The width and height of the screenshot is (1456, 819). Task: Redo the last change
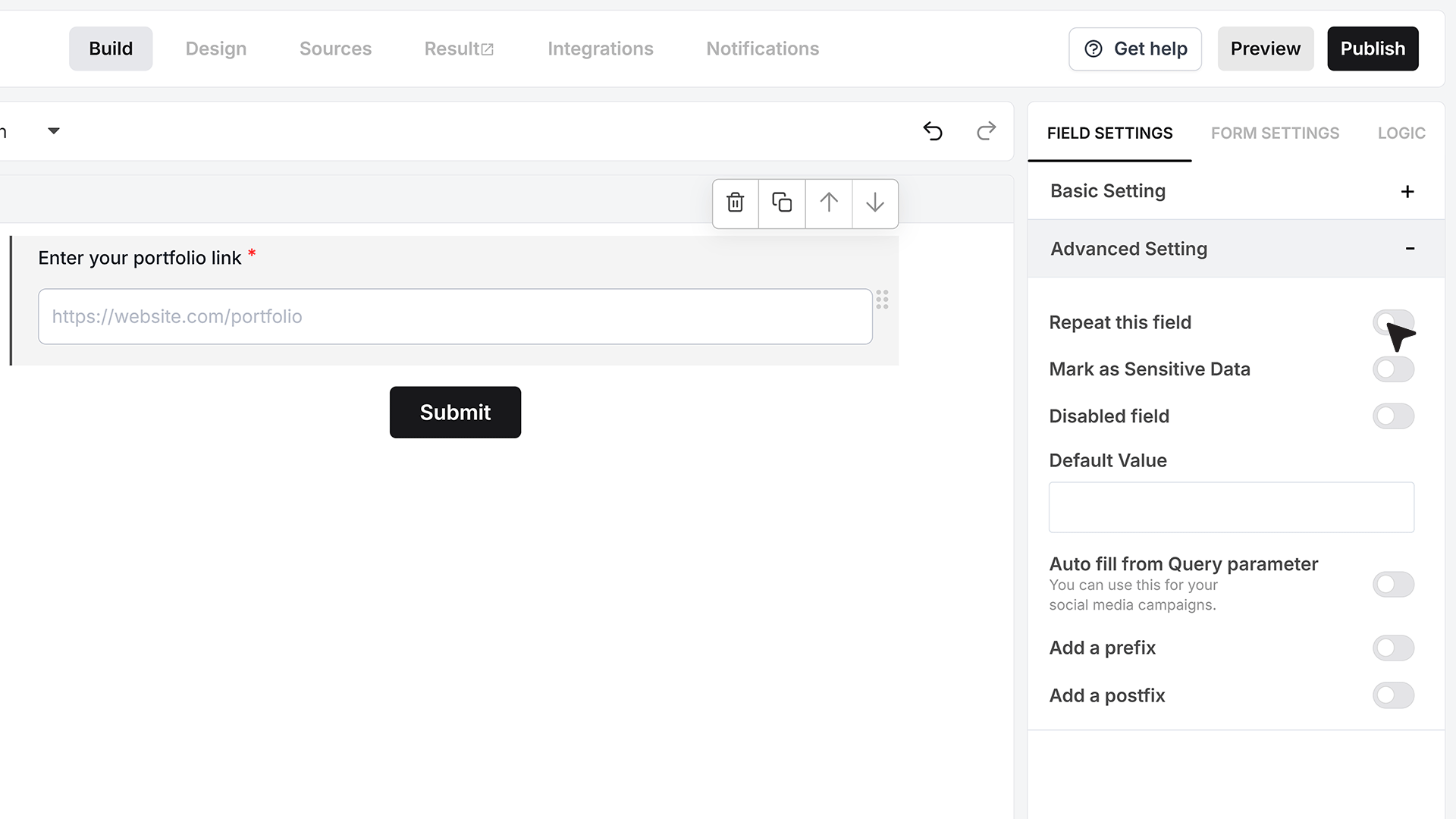[x=986, y=131]
